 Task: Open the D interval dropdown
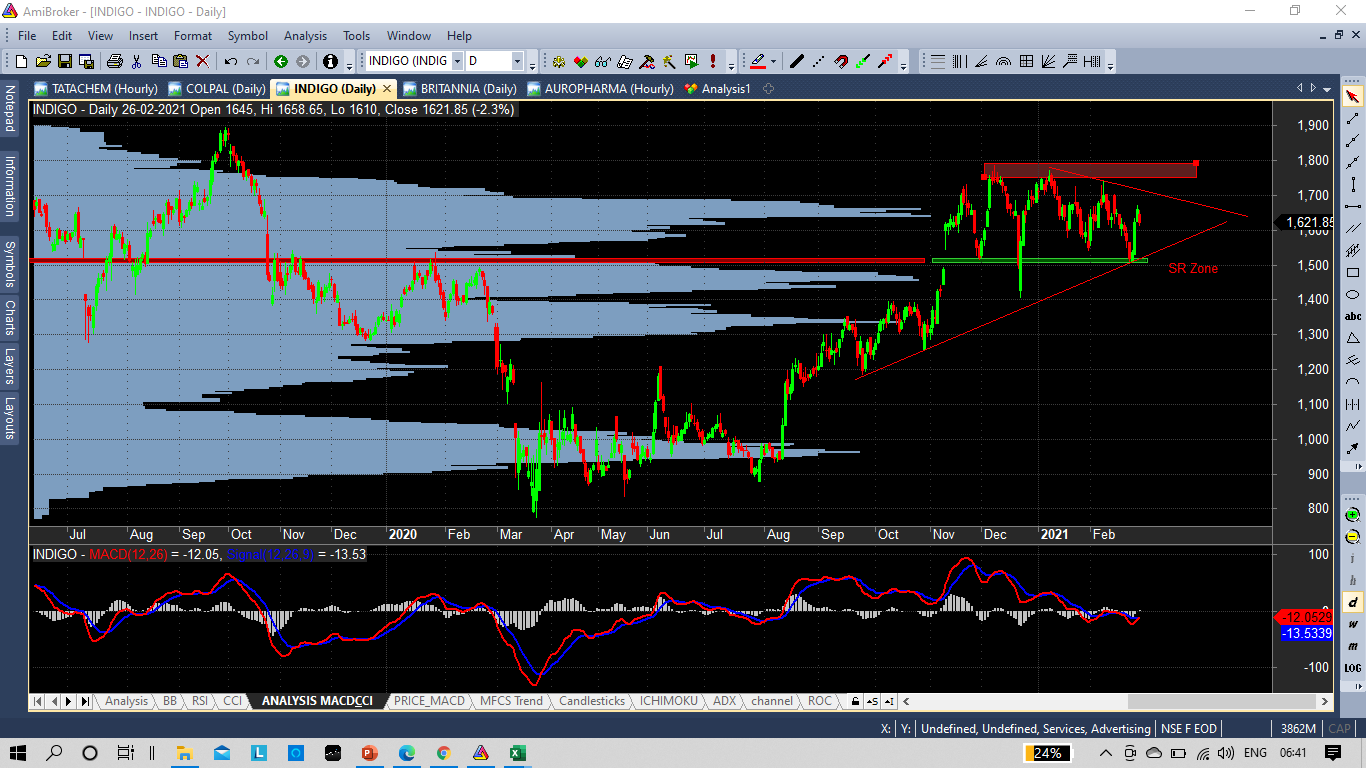coord(517,61)
